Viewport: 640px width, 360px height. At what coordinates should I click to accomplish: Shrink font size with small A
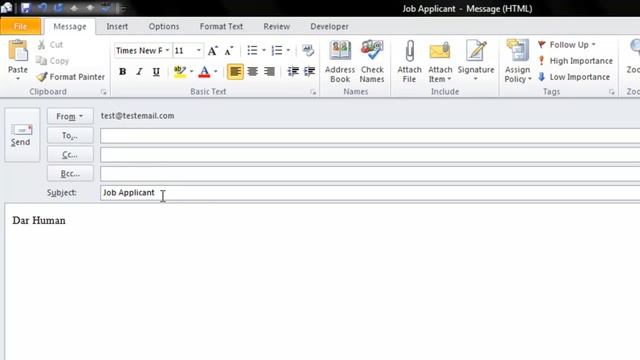[229, 51]
